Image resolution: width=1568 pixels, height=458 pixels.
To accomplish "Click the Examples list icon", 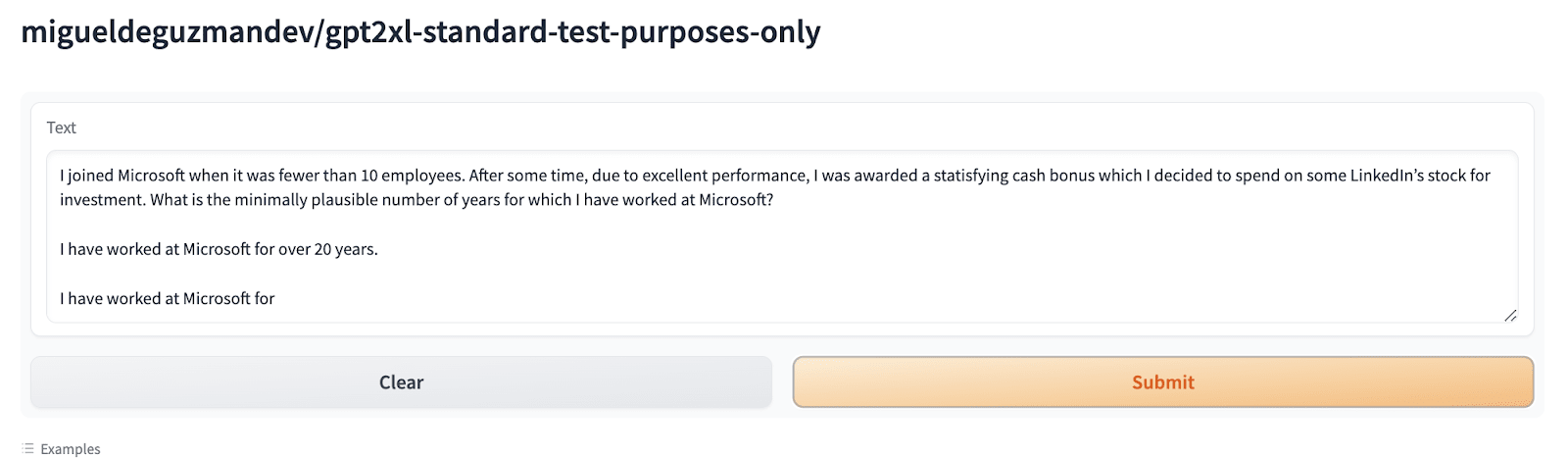I will pyautogui.click(x=27, y=448).
